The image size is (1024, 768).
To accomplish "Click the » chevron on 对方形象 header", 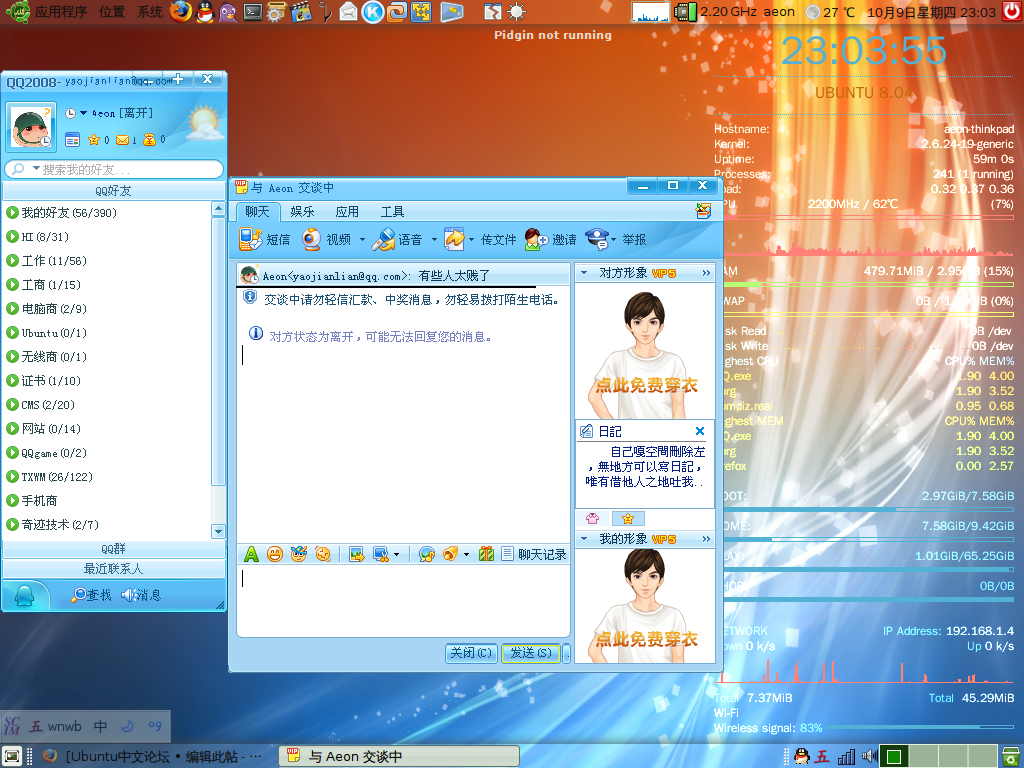I will point(706,273).
